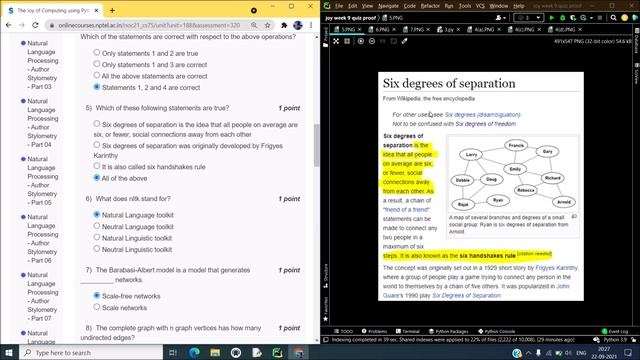Open the Event Log button
The image size is (640, 360).
615,331
